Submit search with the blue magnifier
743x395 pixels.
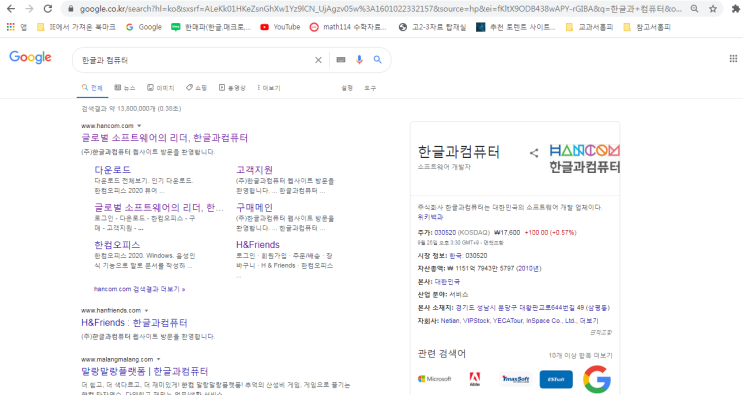(x=377, y=60)
